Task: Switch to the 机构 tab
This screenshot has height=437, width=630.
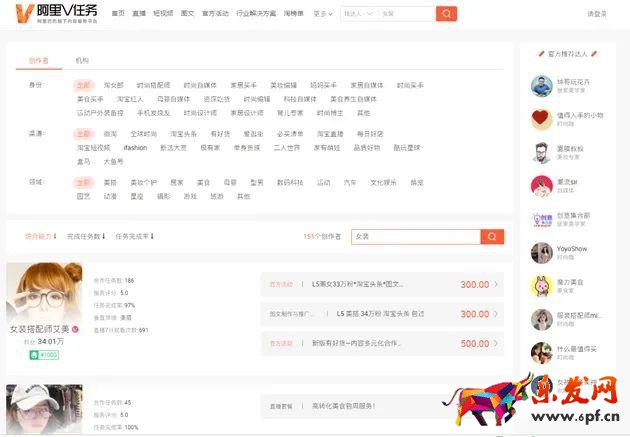Action: (82, 60)
